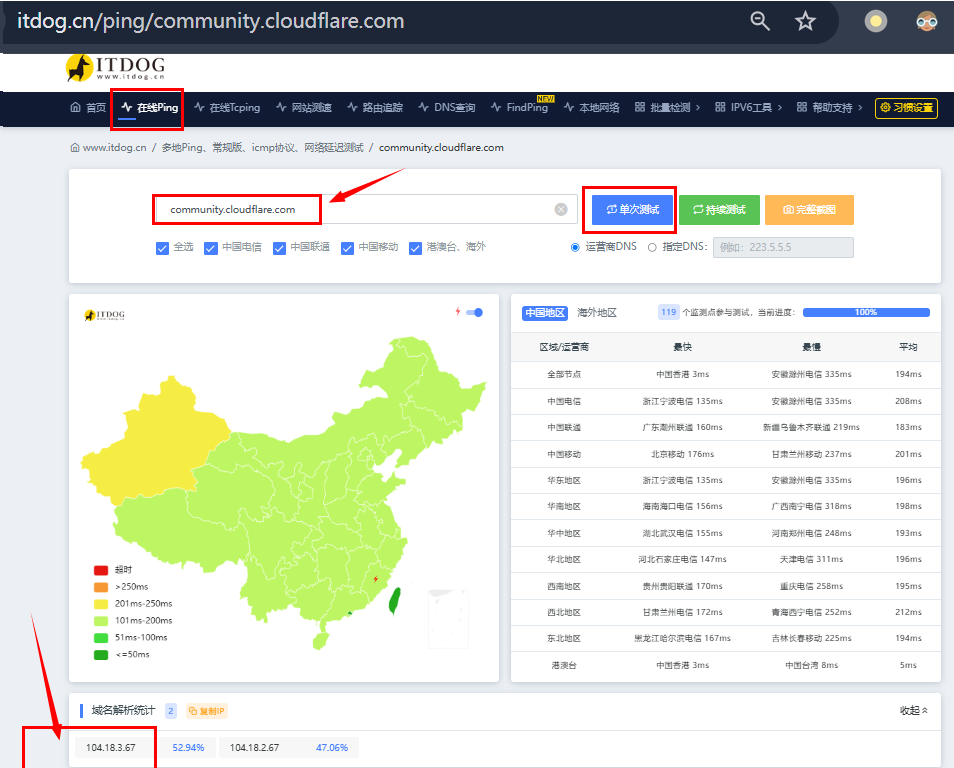Viewport: 954px width, 768px height.
Task: Click the 全部节点 table row
Action: (x=725, y=374)
